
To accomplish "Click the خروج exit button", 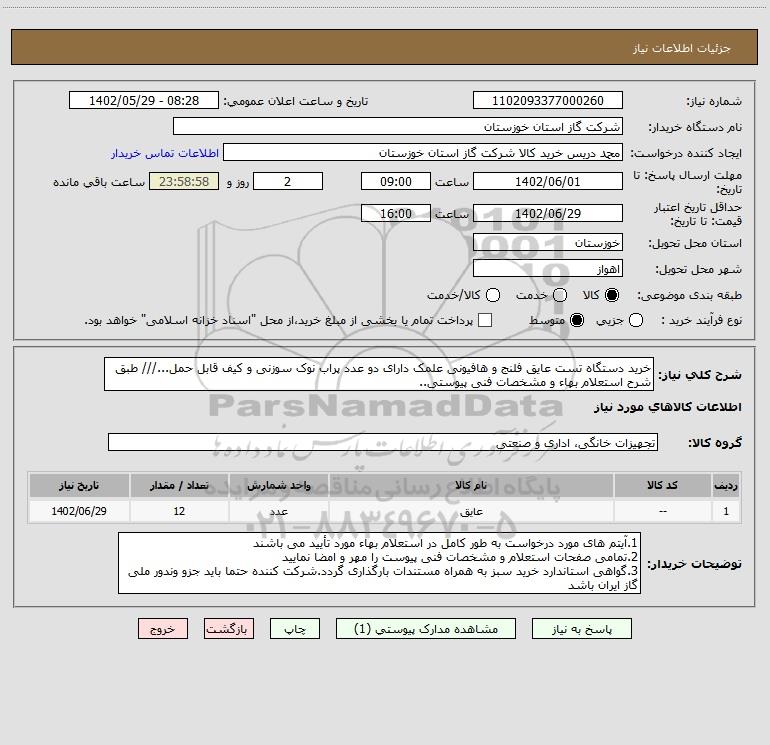I will (x=163, y=629).
